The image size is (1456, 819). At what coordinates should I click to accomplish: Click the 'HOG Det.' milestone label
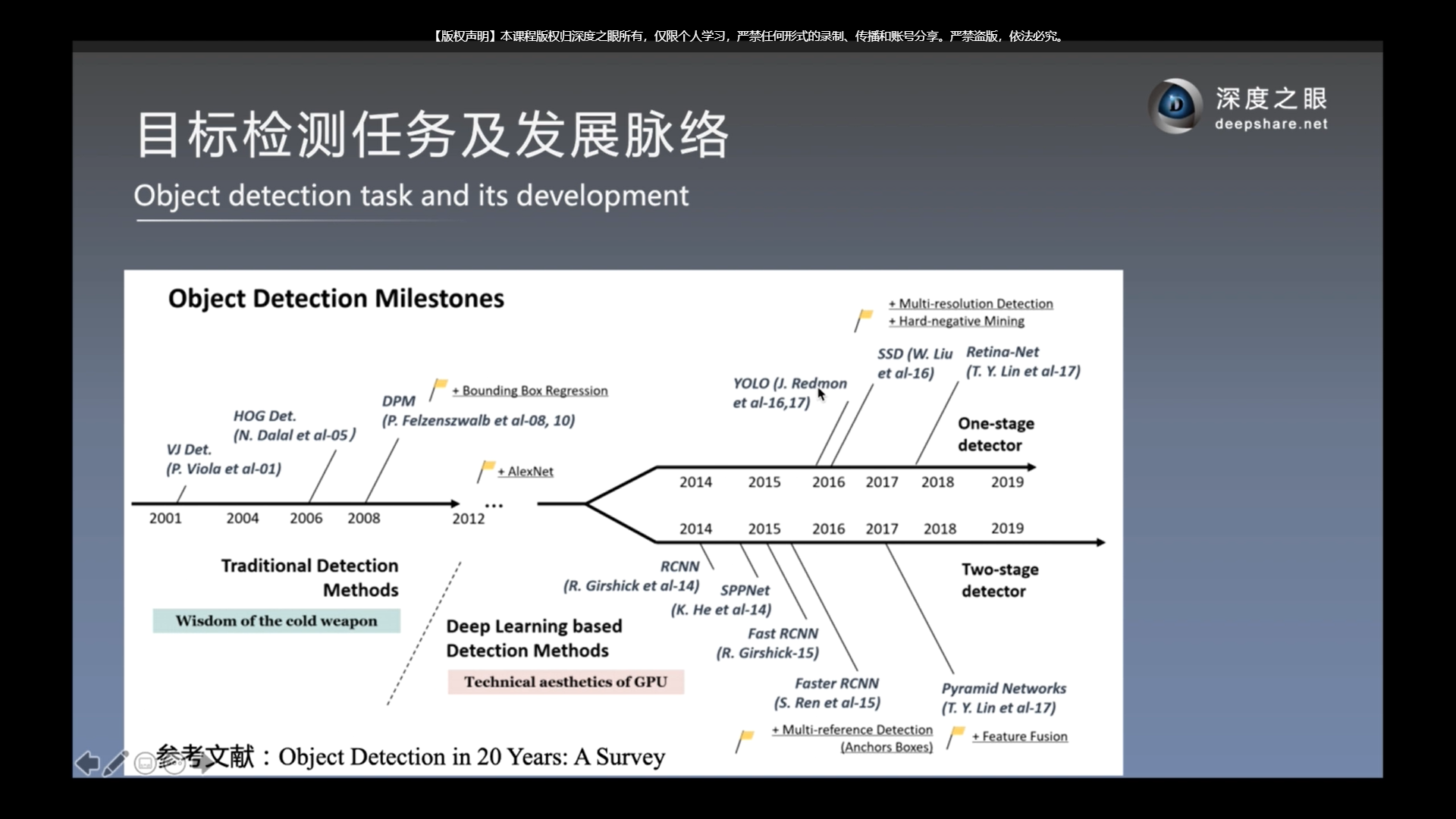(x=265, y=416)
